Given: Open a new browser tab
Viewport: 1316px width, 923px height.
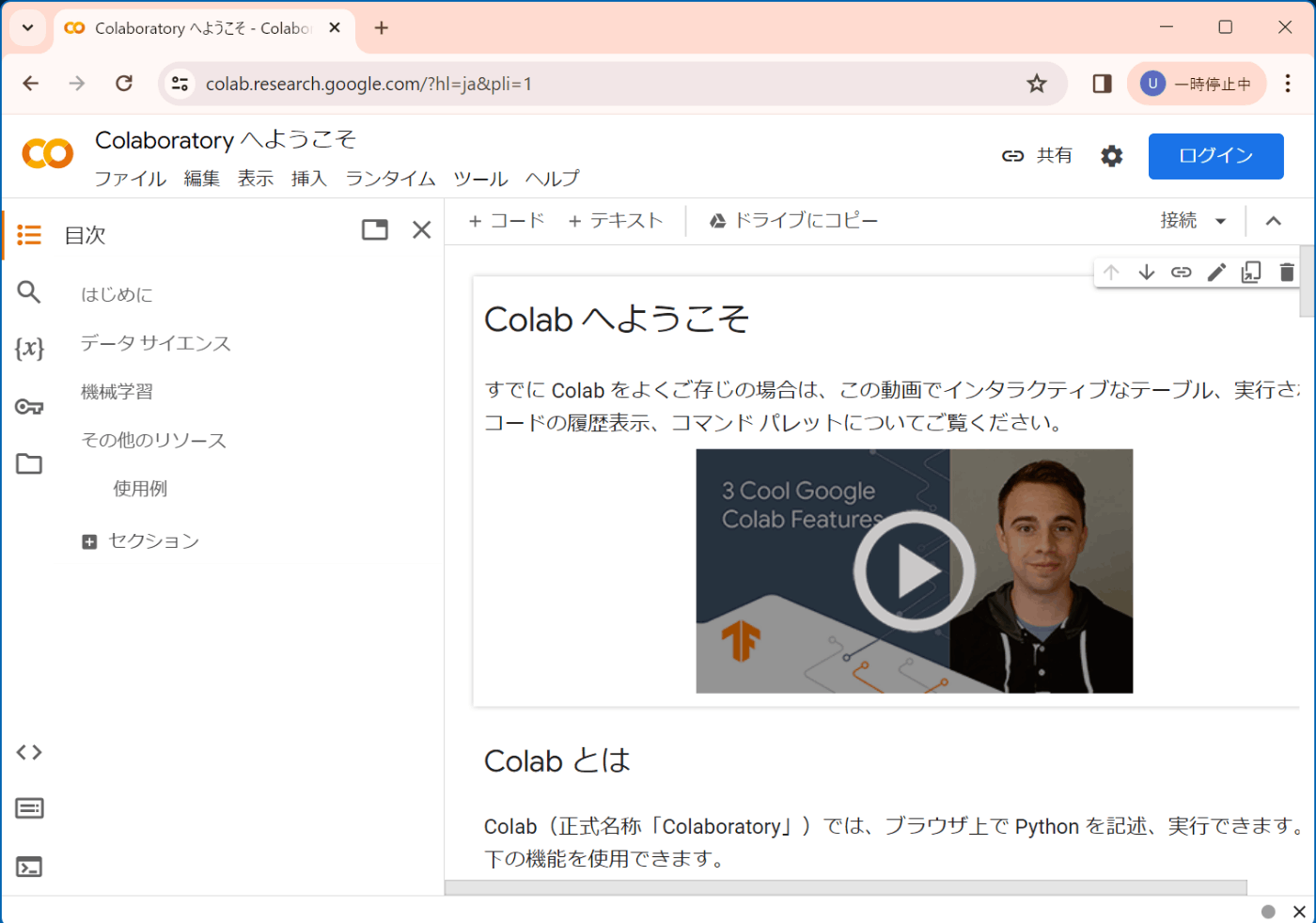Looking at the screenshot, I should point(382,28).
